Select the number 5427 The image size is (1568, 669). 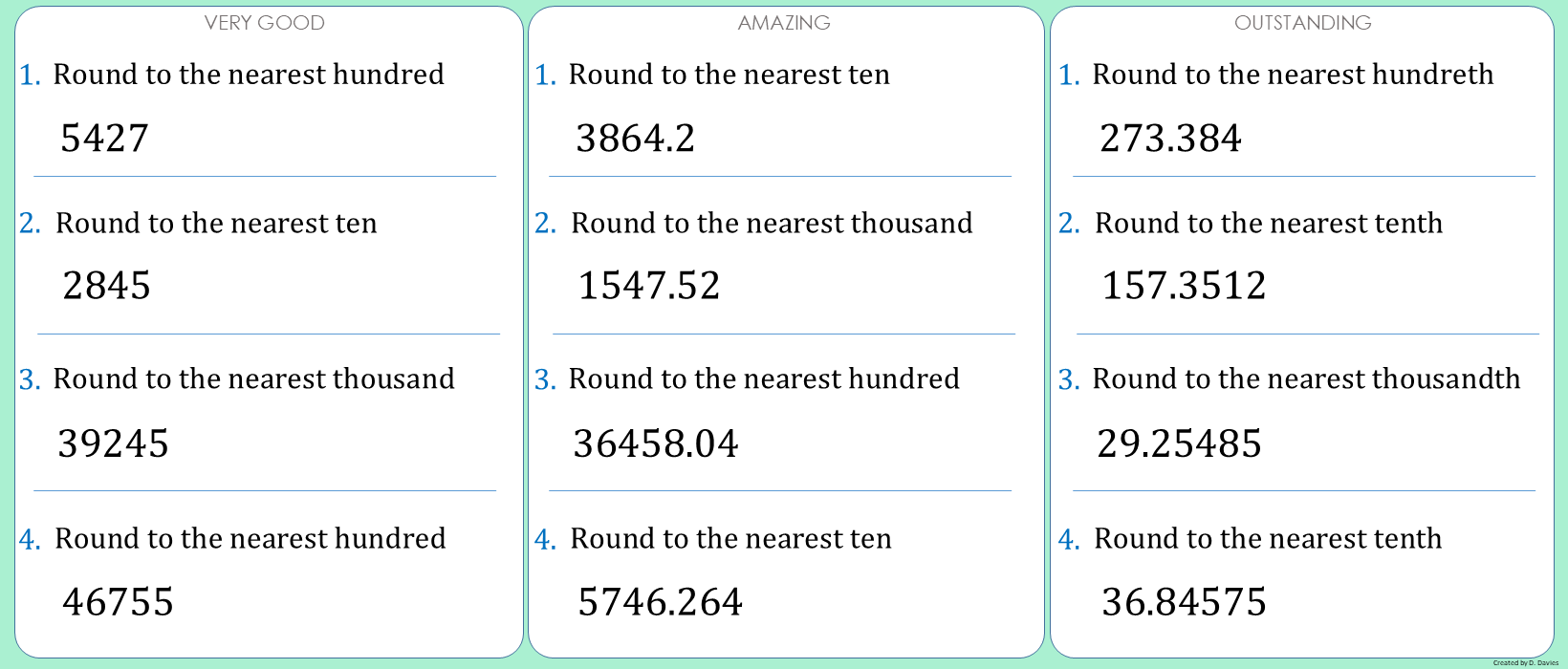click(x=104, y=139)
